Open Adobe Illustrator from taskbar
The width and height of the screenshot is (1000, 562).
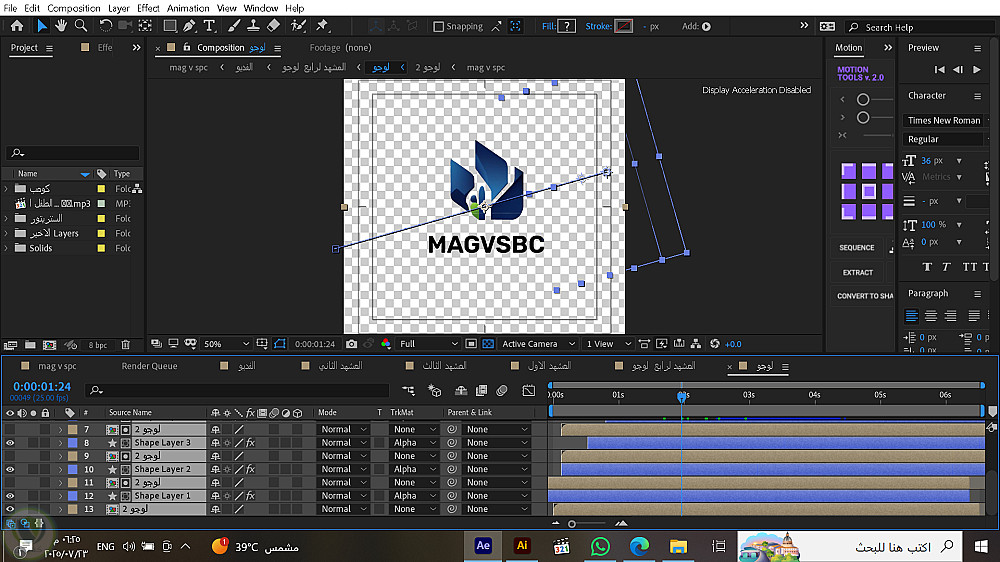[522, 546]
